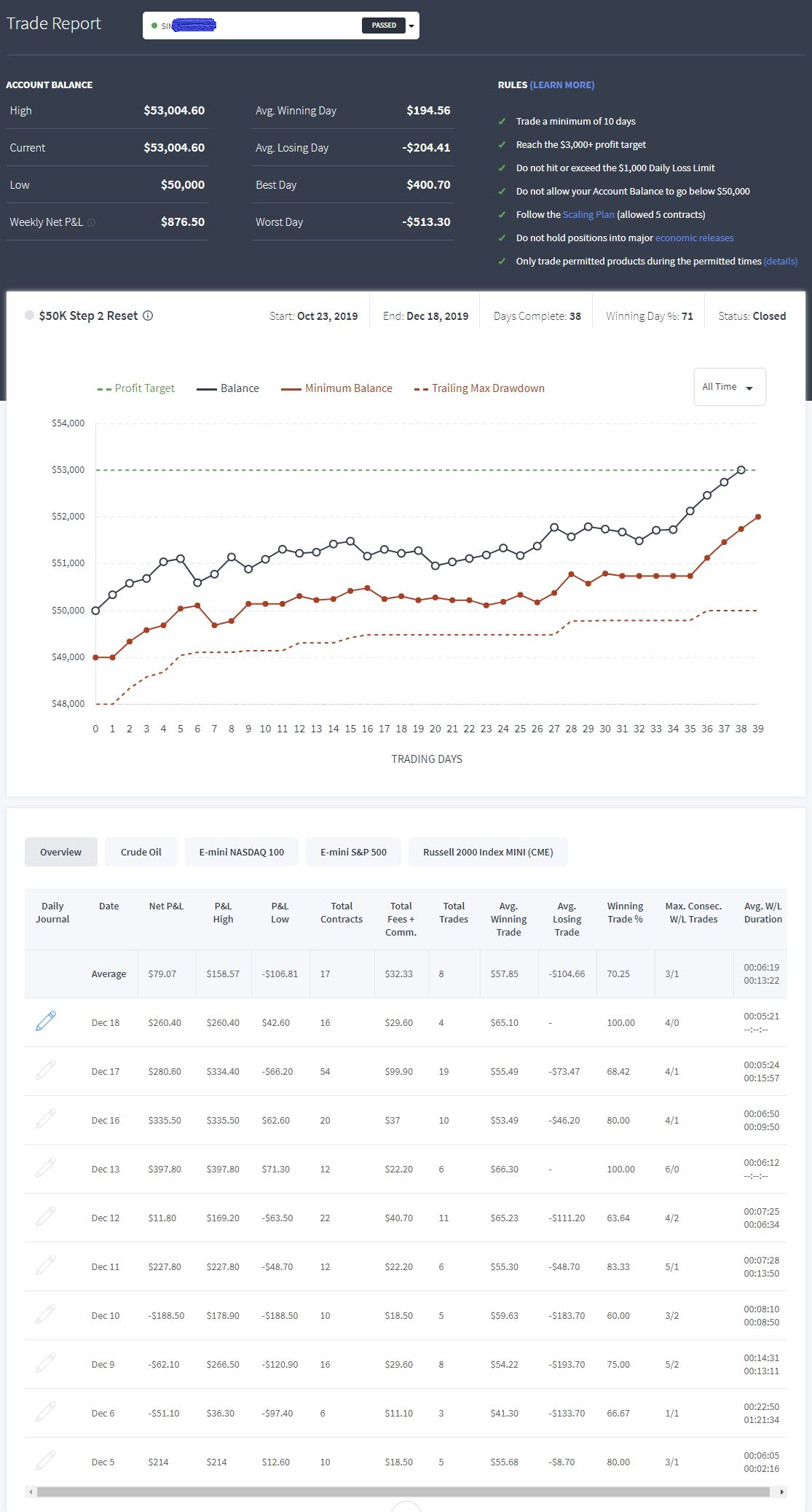Click info icon beside $50K Step 2 Reset

coord(148,316)
